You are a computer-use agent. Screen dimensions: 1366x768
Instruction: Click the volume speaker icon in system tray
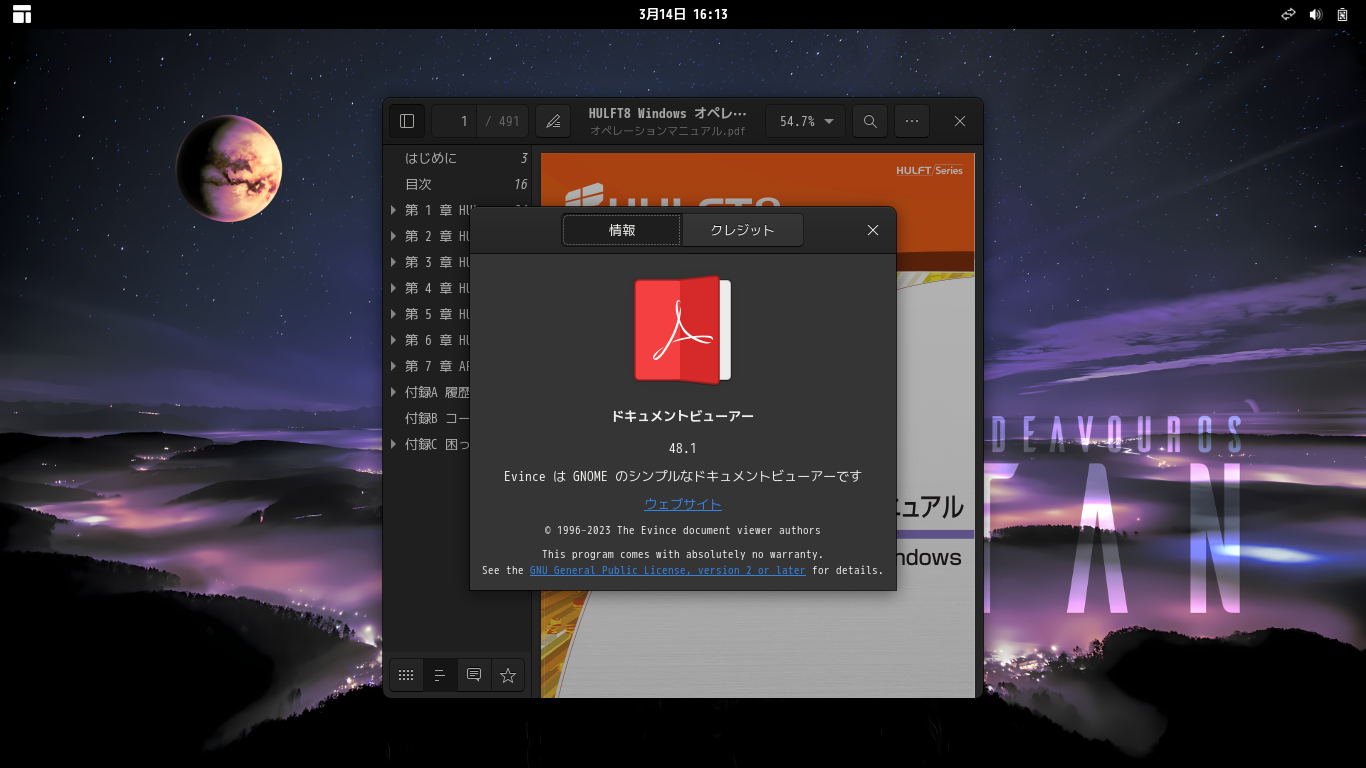click(x=1316, y=14)
